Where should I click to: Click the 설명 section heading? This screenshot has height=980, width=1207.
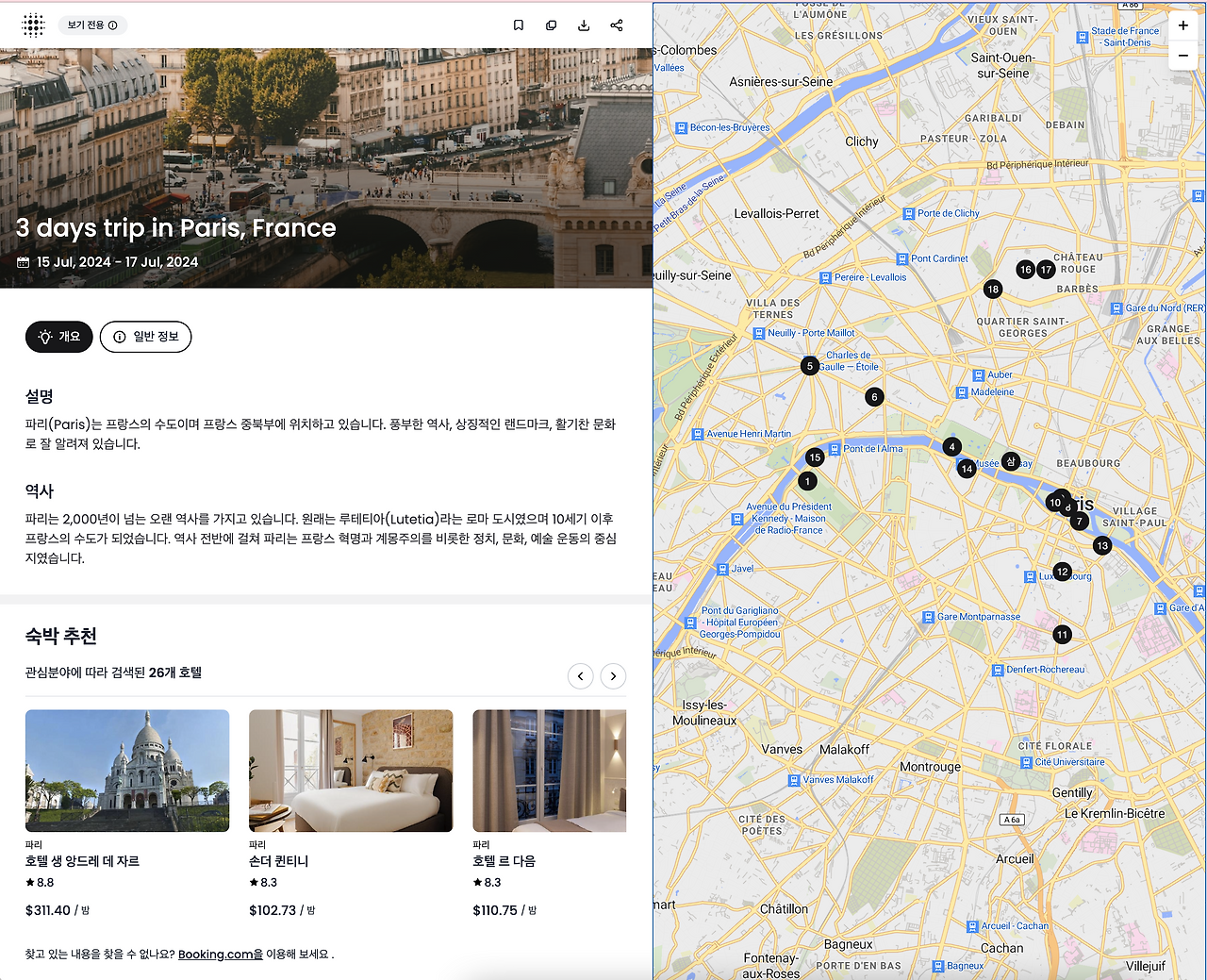coord(40,397)
